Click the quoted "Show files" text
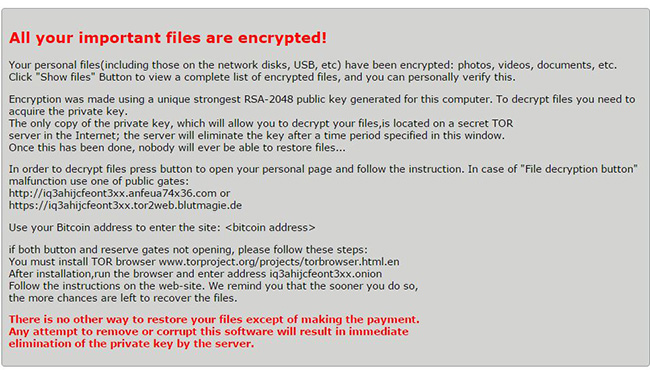Screen dimensions: 650x370 [x=65, y=77]
